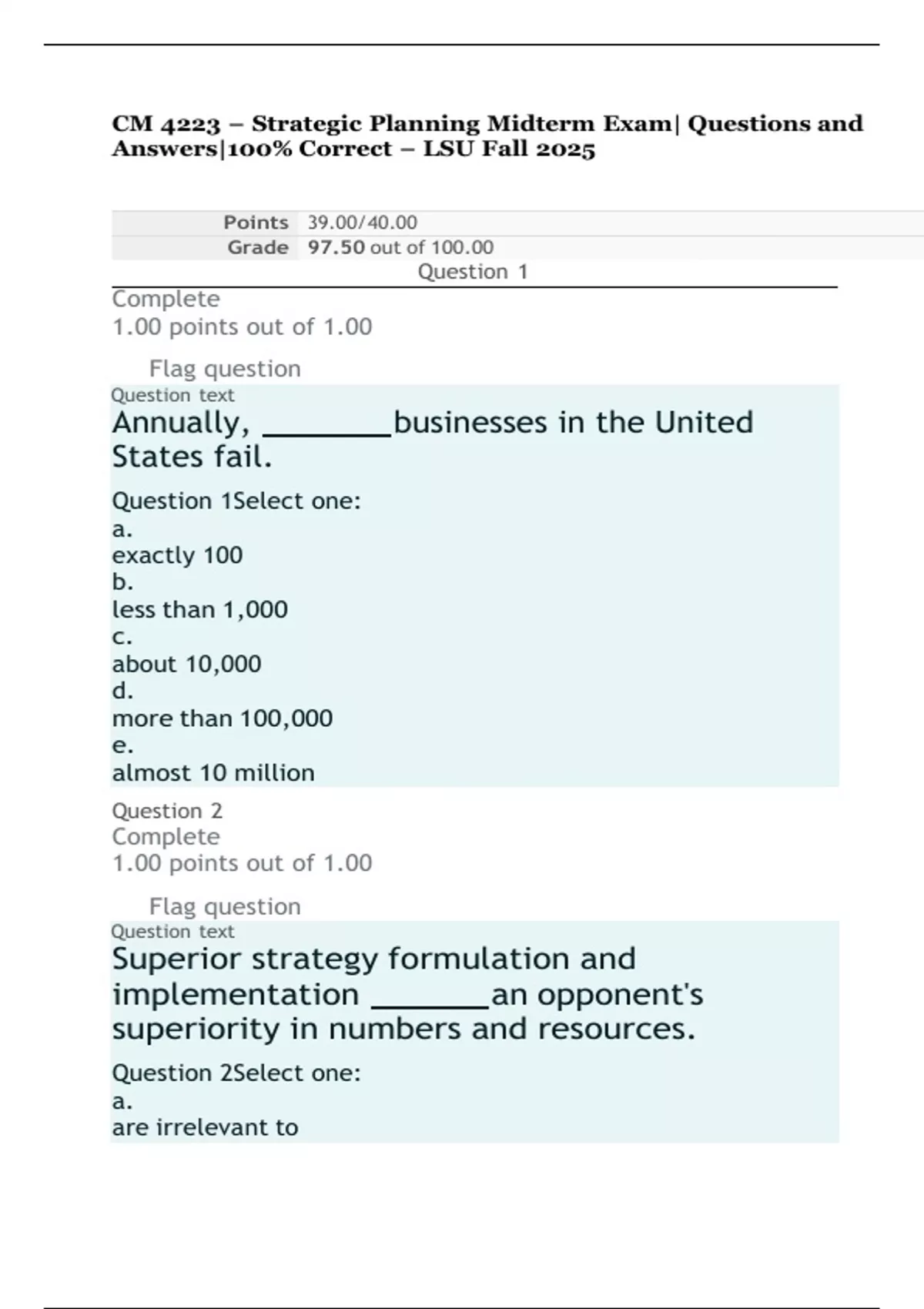The width and height of the screenshot is (924, 1309).
Task: Click the 'Grade' row label
Action: pos(257,247)
